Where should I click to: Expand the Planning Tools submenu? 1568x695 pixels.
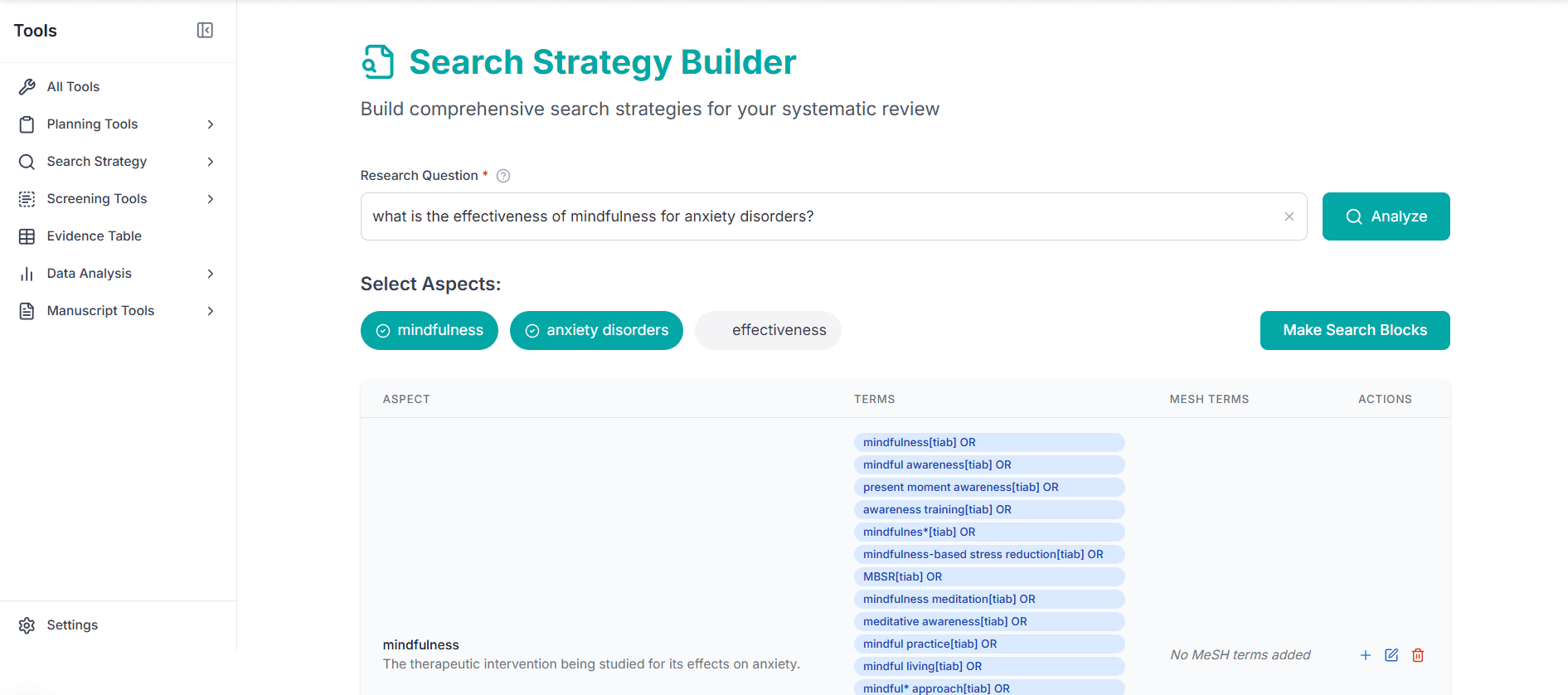click(211, 124)
